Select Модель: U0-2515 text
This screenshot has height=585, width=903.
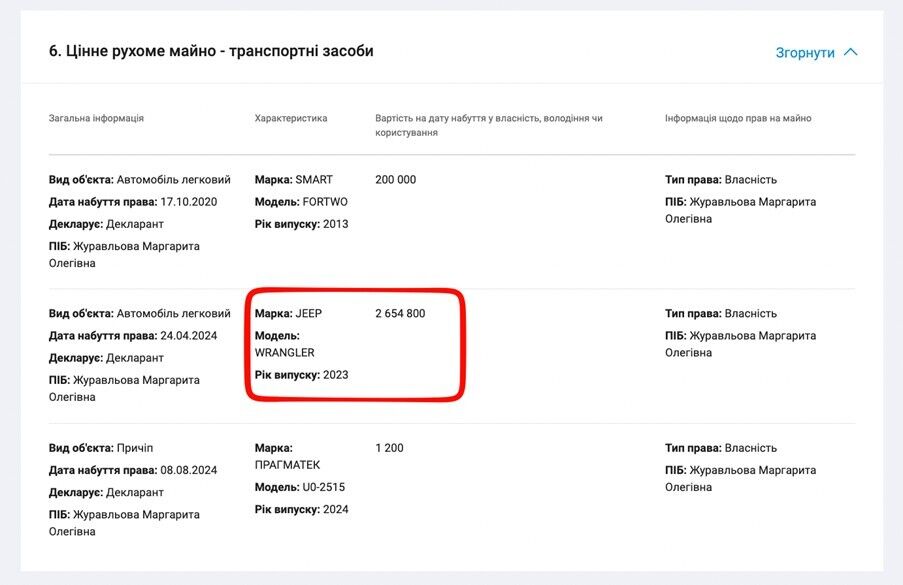click(300, 487)
